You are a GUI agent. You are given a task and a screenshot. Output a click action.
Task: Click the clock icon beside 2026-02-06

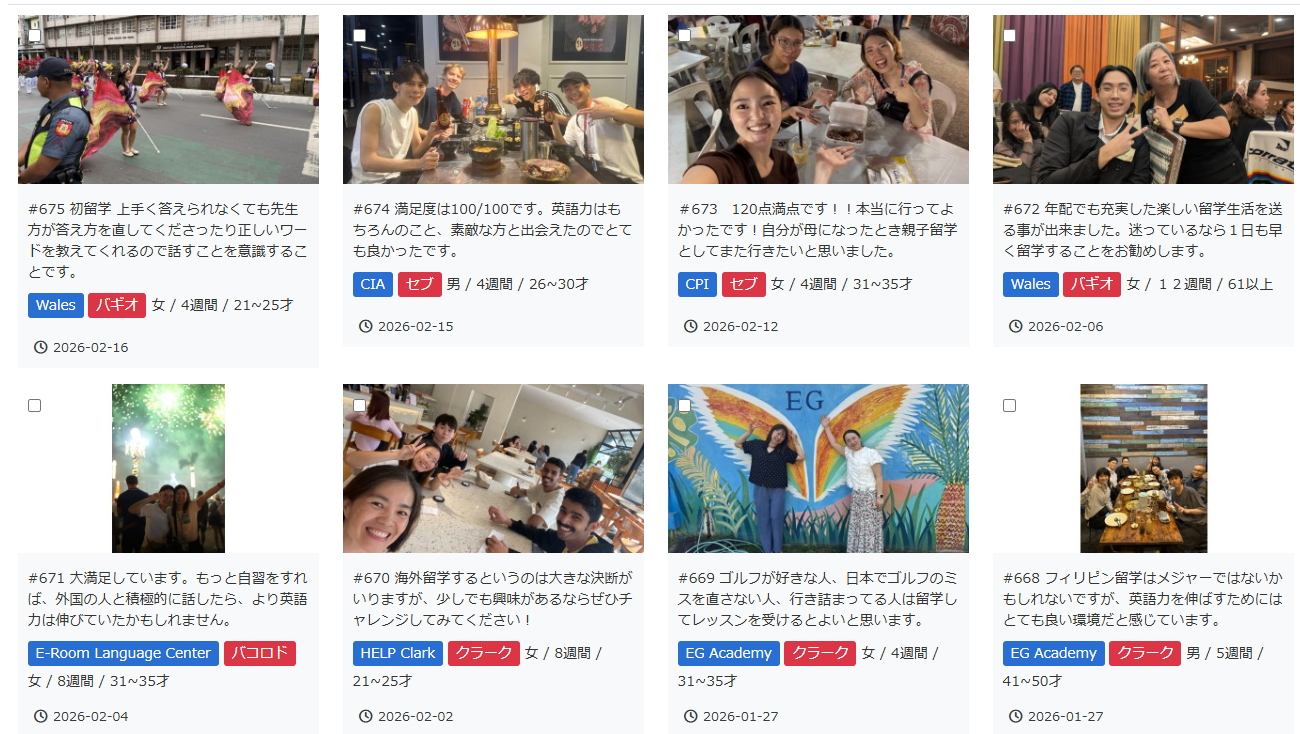[1015, 326]
